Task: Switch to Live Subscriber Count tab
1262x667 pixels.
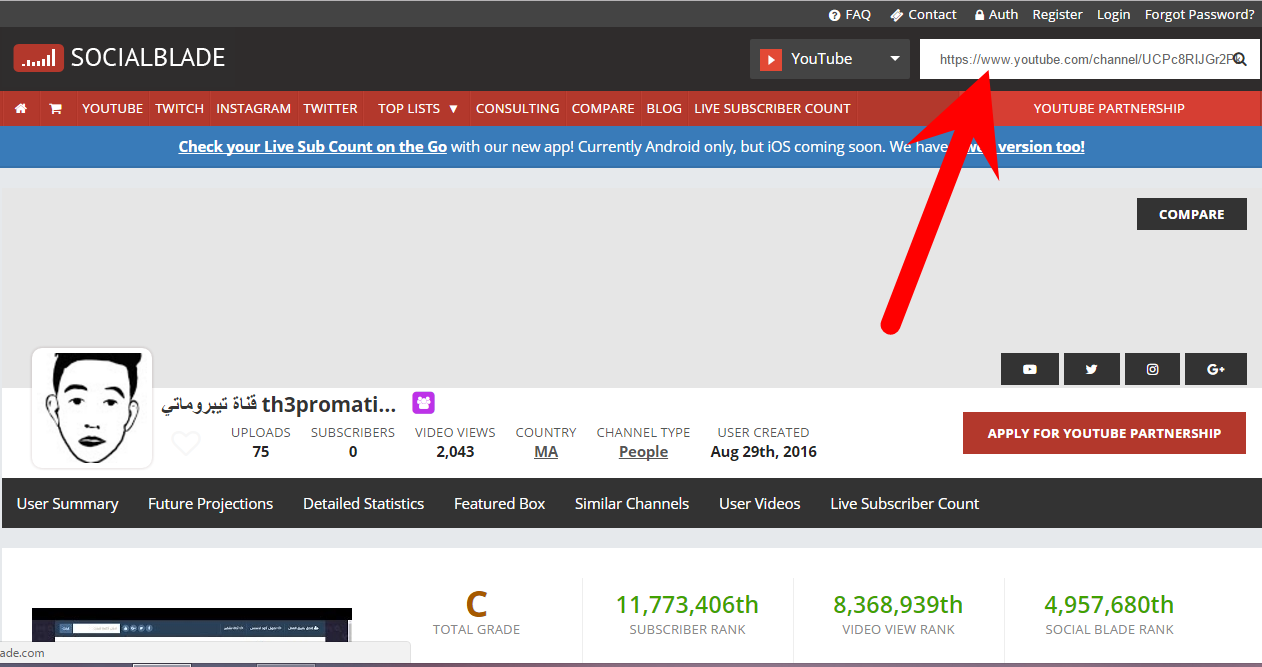Action: (905, 504)
